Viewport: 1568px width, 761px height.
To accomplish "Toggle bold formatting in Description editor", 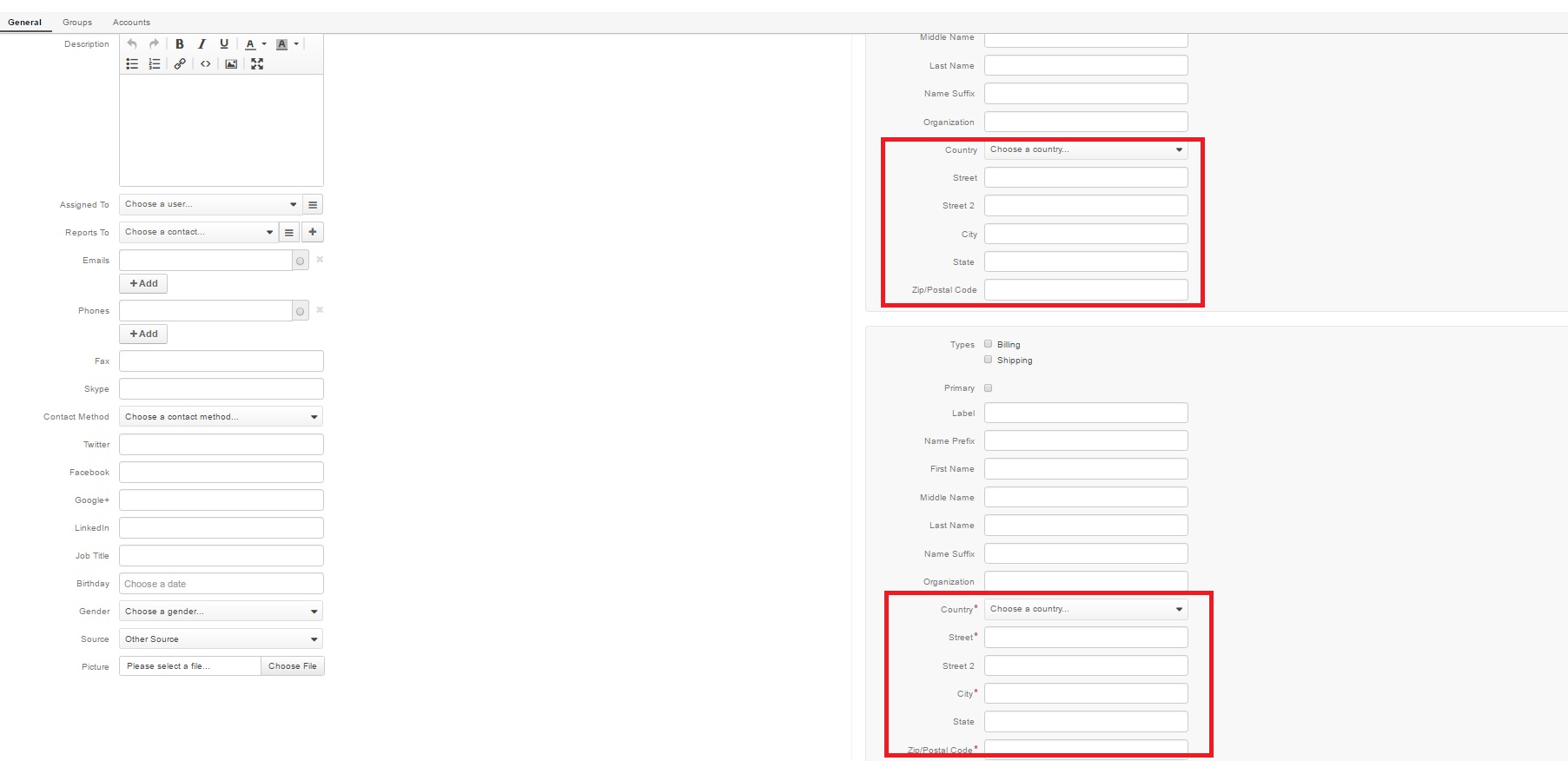I will [x=180, y=44].
